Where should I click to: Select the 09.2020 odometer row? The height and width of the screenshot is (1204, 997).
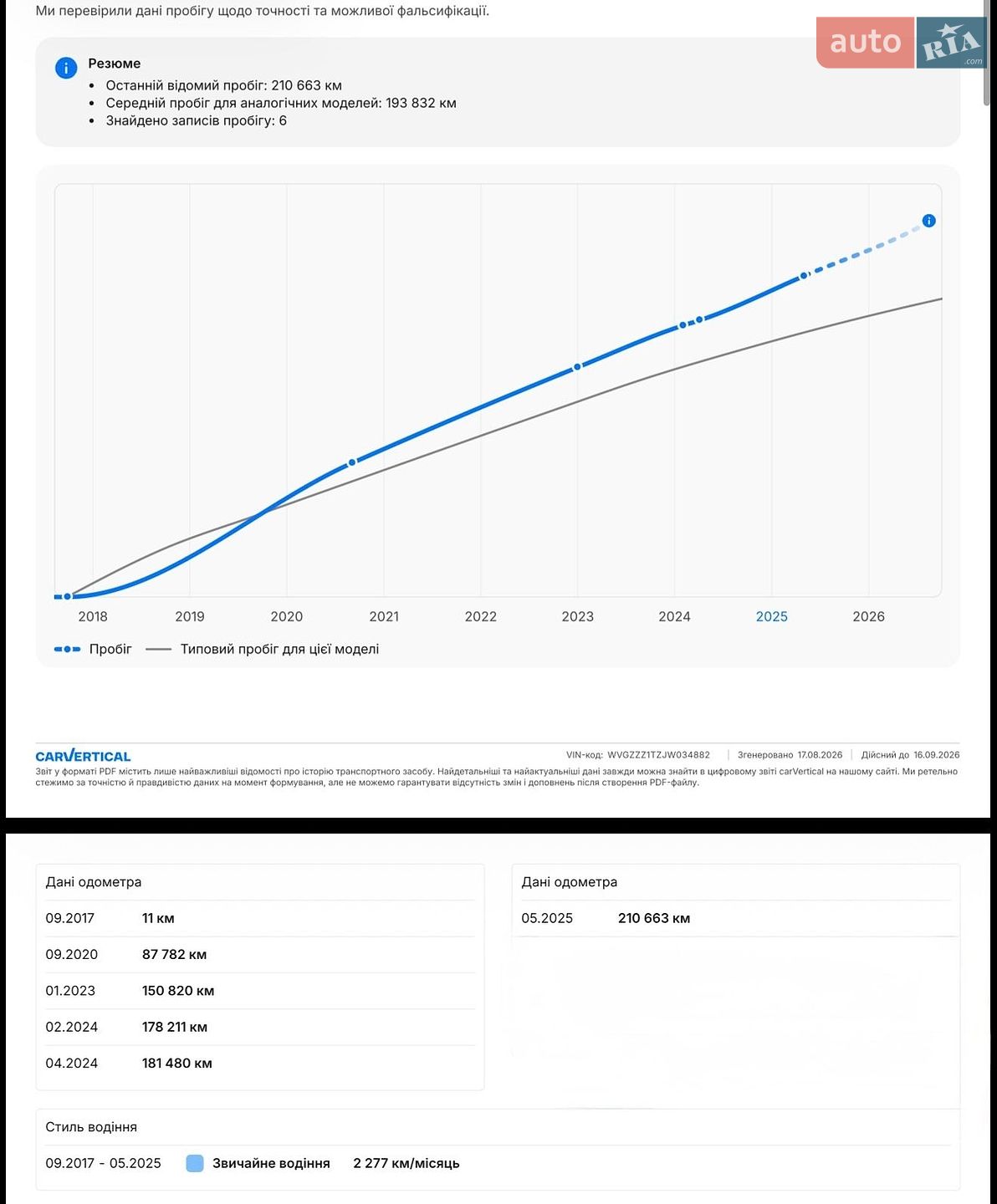click(259, 954)
